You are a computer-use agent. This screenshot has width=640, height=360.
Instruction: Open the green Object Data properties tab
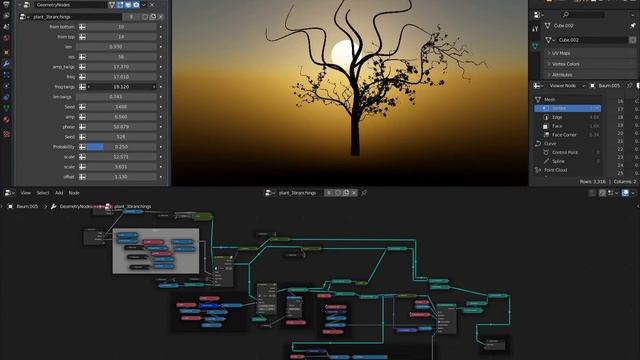pos(6,108)
